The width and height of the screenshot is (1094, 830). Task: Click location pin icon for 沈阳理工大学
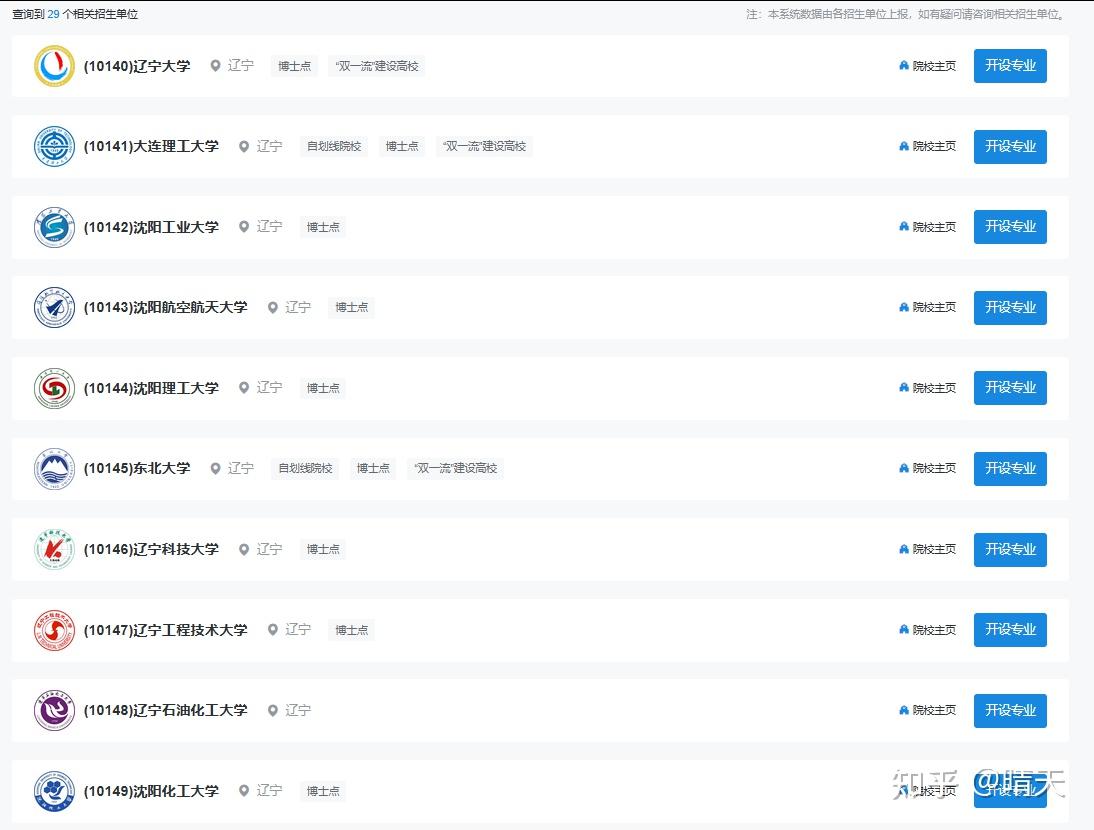pyautogui.click(x=244, y=388)
